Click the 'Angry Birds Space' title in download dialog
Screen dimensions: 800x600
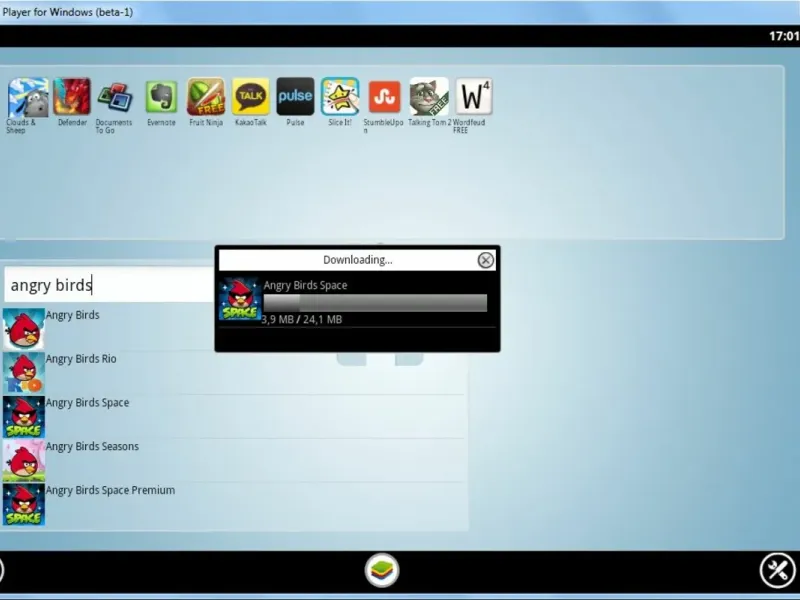click(x=305, y=285)
